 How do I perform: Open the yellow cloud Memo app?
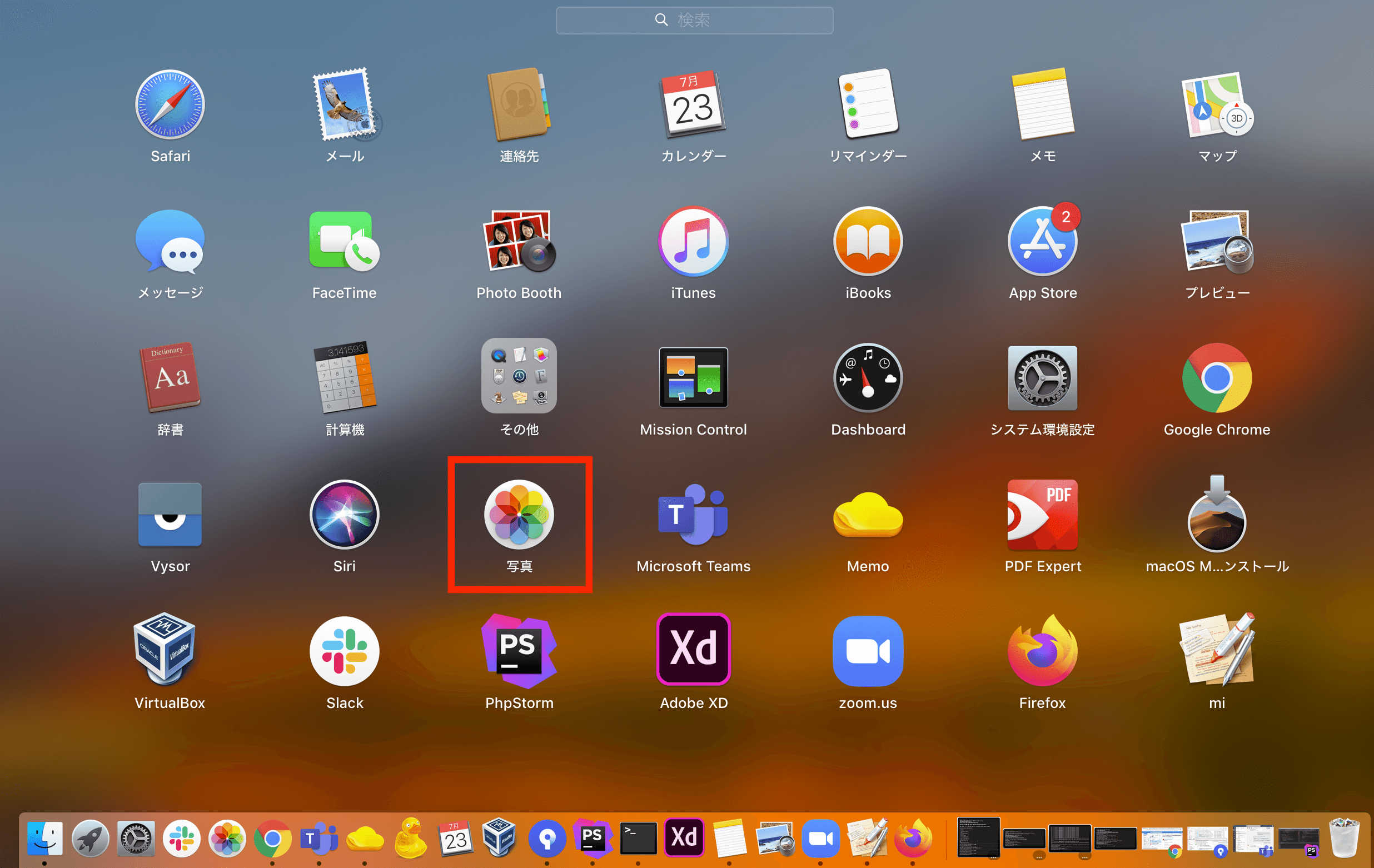click(x=867, y=515)
